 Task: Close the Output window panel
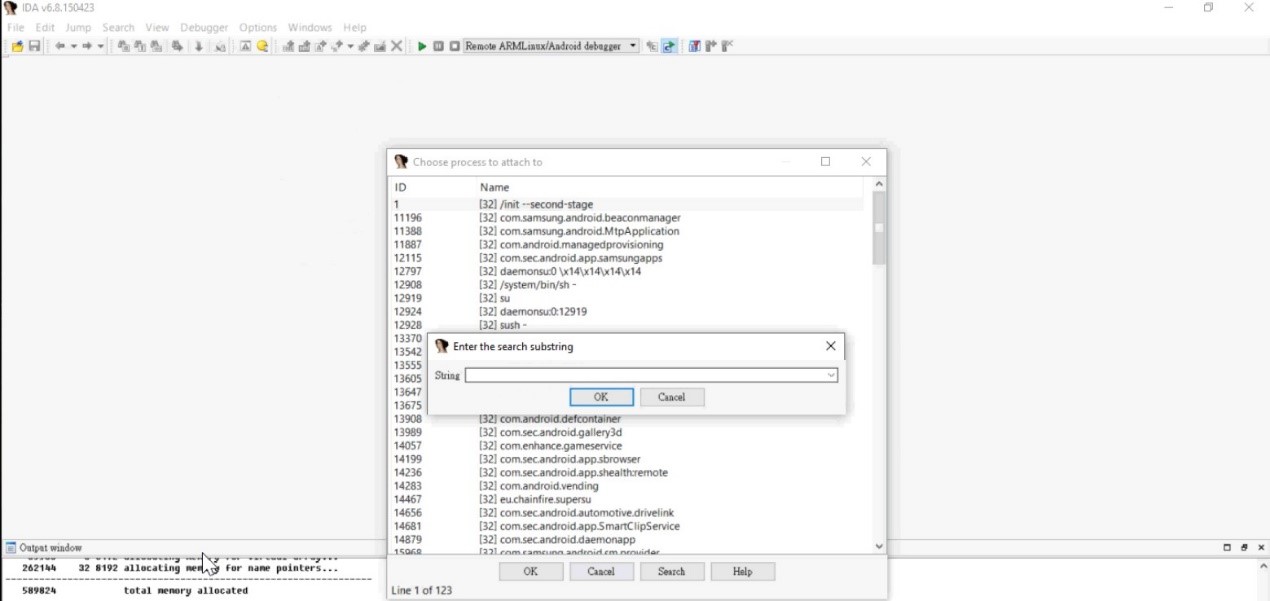tap(1261, 548)
